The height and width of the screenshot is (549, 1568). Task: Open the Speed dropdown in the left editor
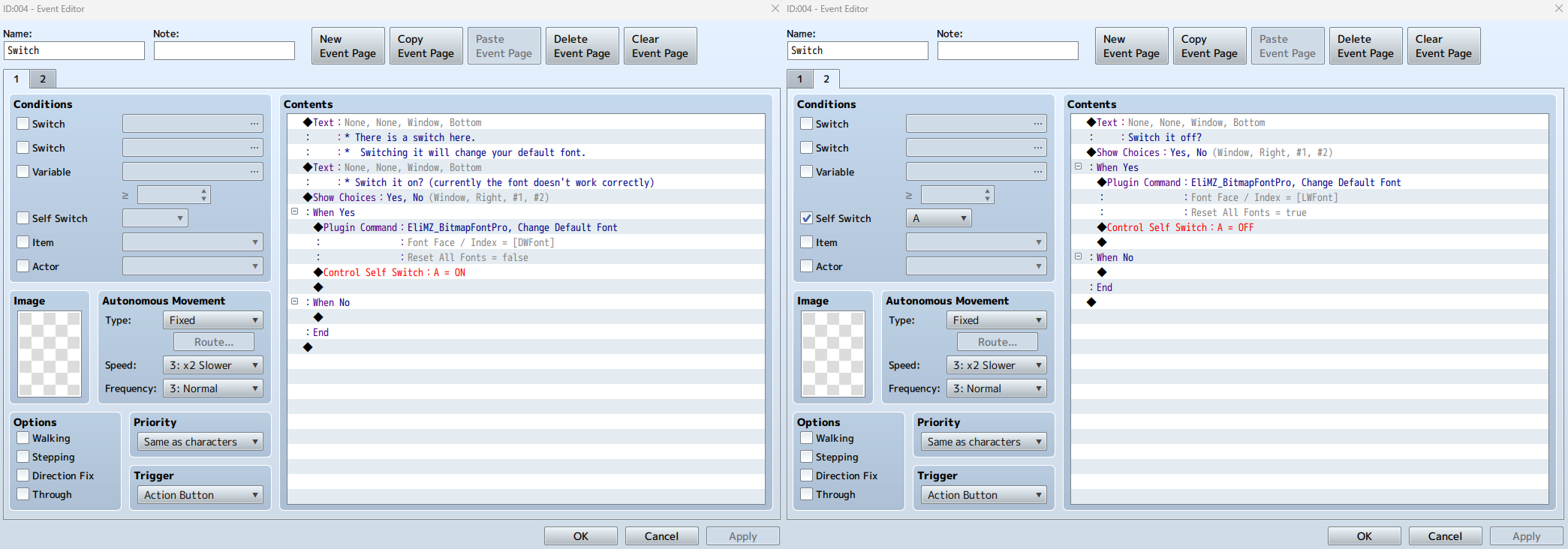[x=212, y=365]
